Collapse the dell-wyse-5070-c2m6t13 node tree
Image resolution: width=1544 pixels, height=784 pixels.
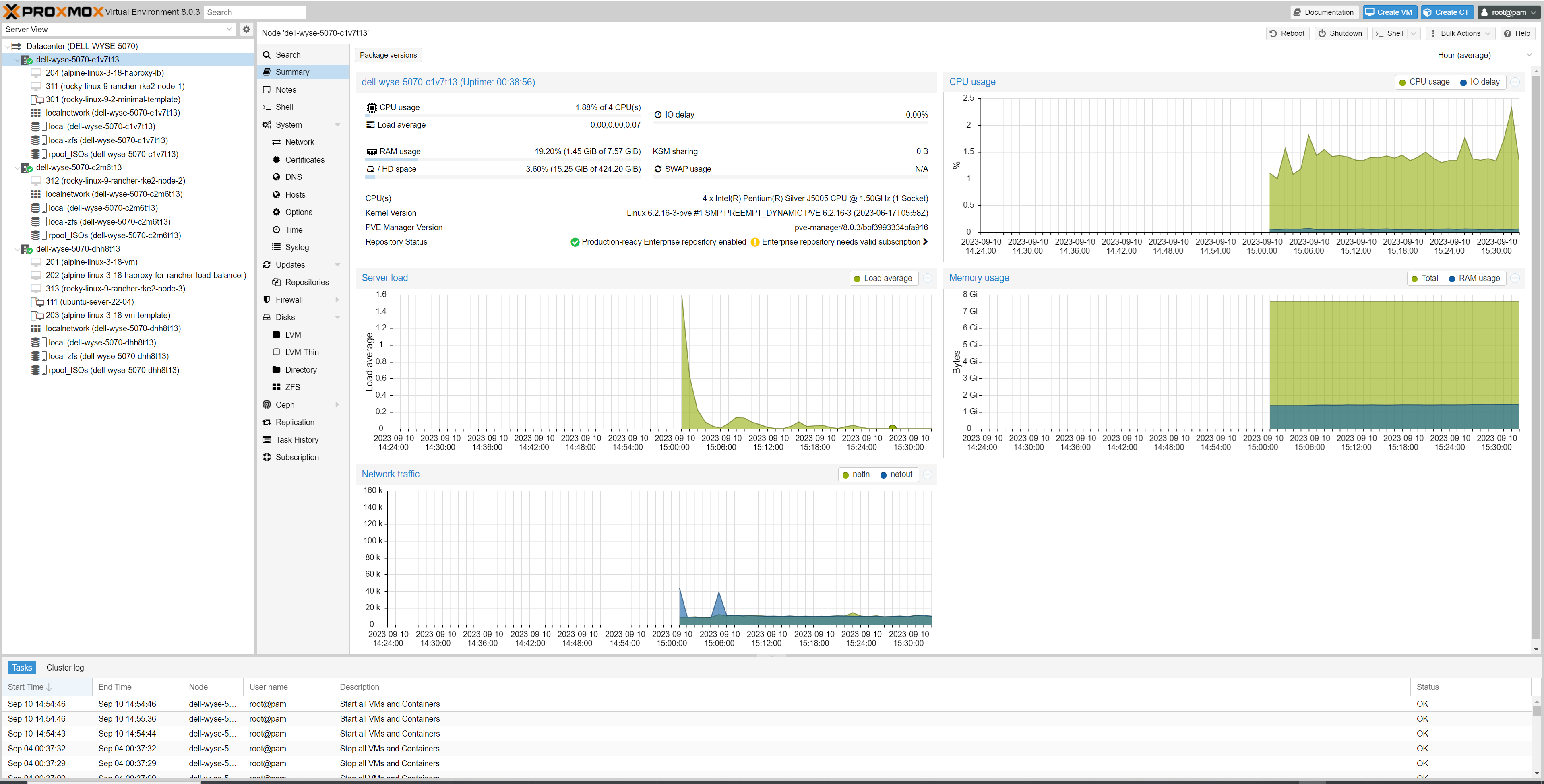pos(17,168)
